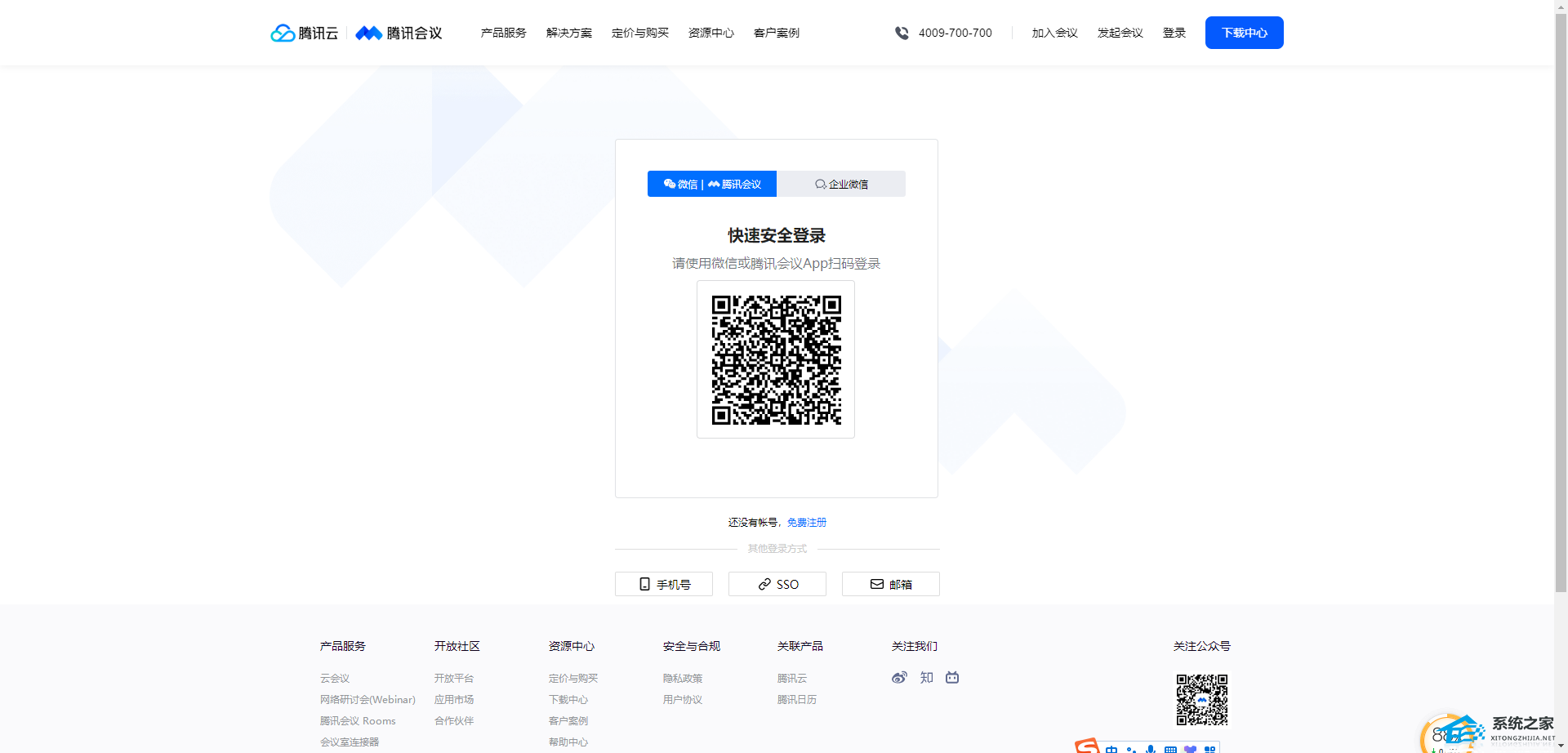Image resolution: width=1568 pixels, height=753 pixels.
Task: Open the 帮助中心 footer link
Action: [x=568, y=742]
